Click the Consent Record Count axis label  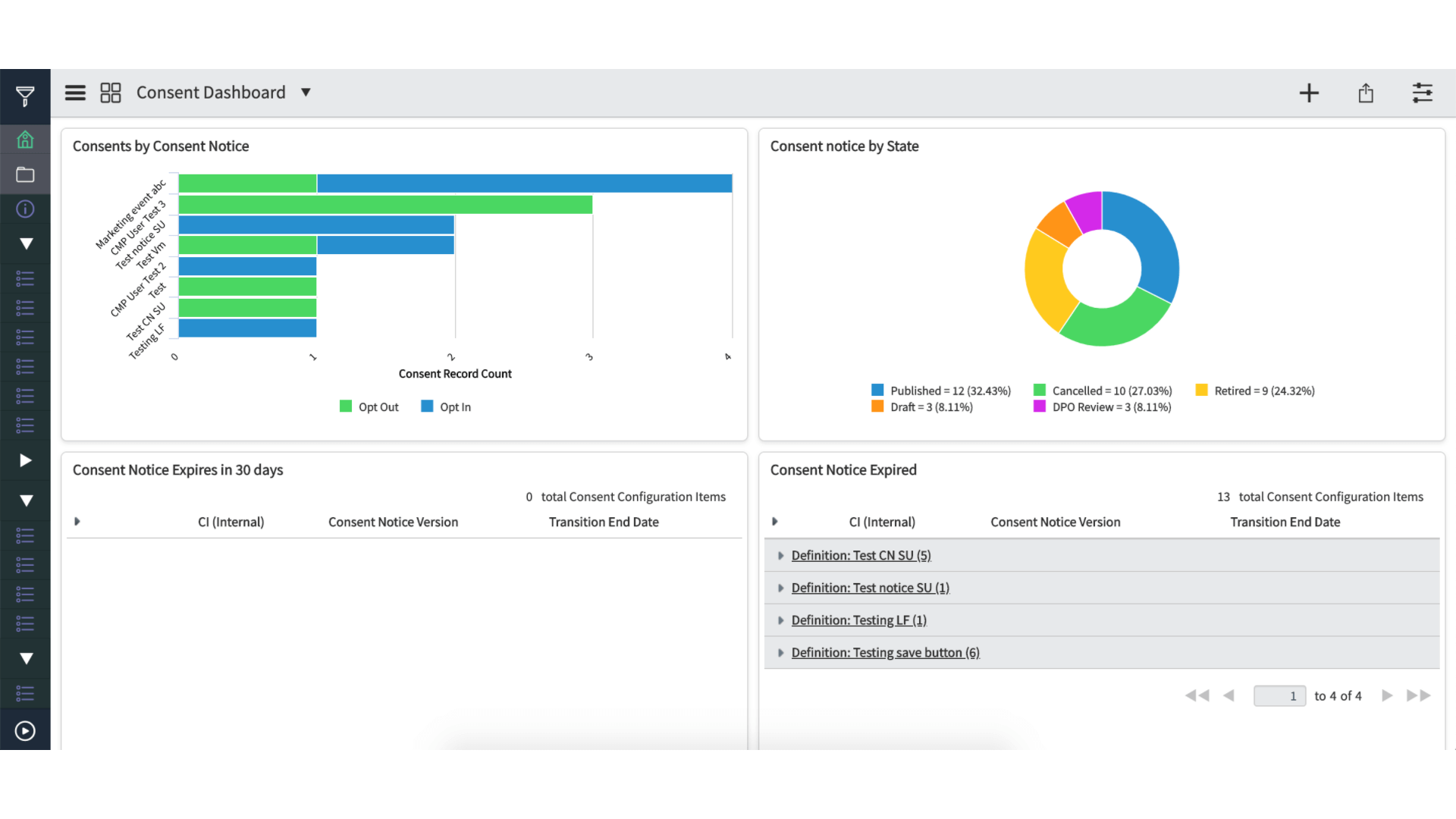coord(455,374)
